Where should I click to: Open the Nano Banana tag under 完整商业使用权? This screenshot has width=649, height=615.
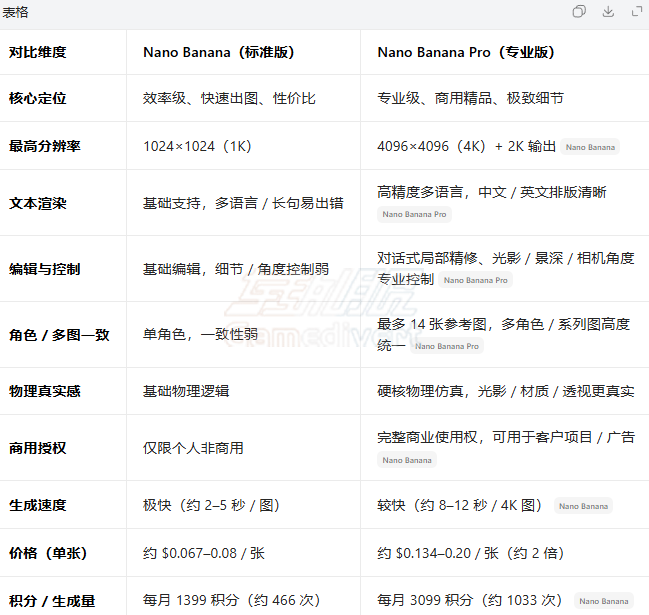[407, 460]
